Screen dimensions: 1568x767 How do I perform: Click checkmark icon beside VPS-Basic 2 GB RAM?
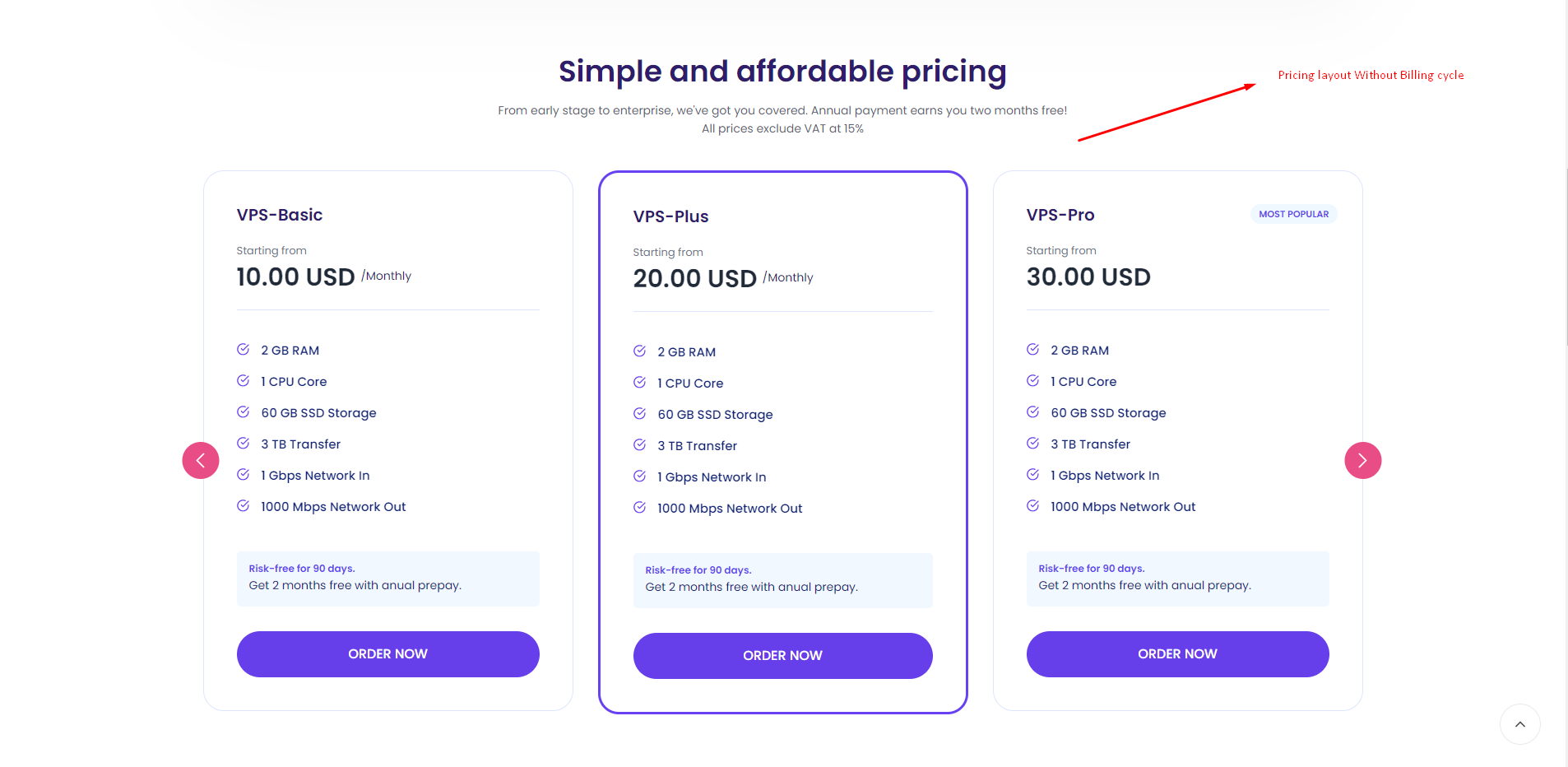click(x=244, y=350)
